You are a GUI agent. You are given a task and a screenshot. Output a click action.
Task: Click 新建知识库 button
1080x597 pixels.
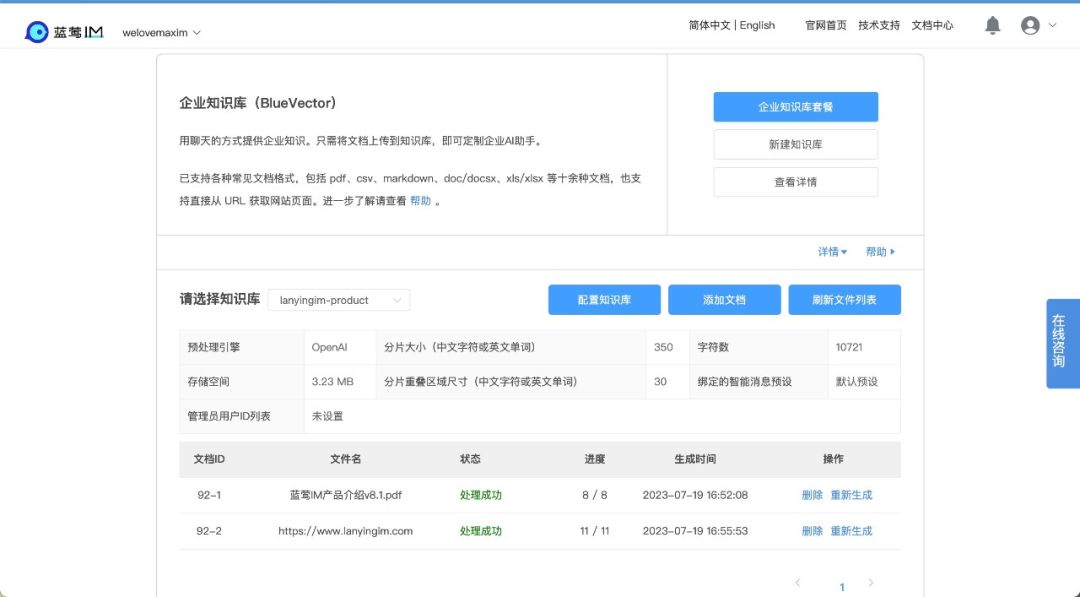pyautogui.click(x=796, y=145)
